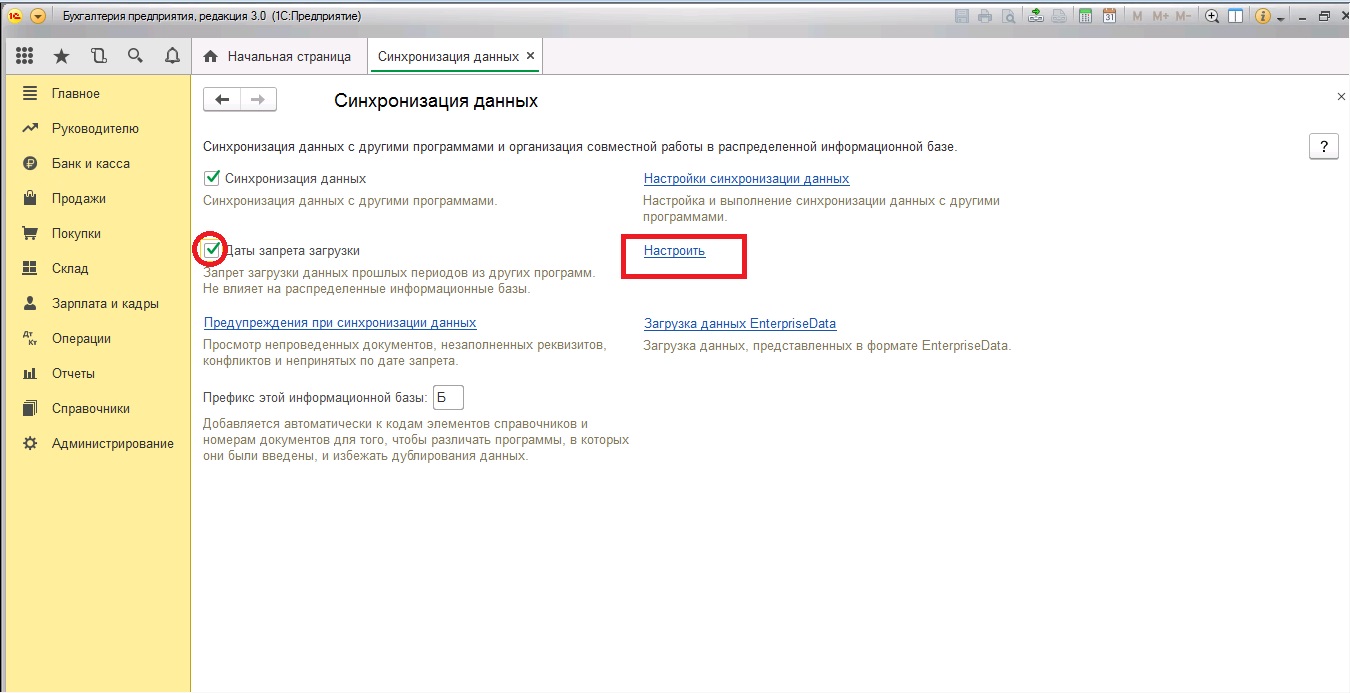Image resolution: width=1350 pixels, height=693 pixels.
Task: Open the main menu dropdown in title bar
Action: (38, 16)
